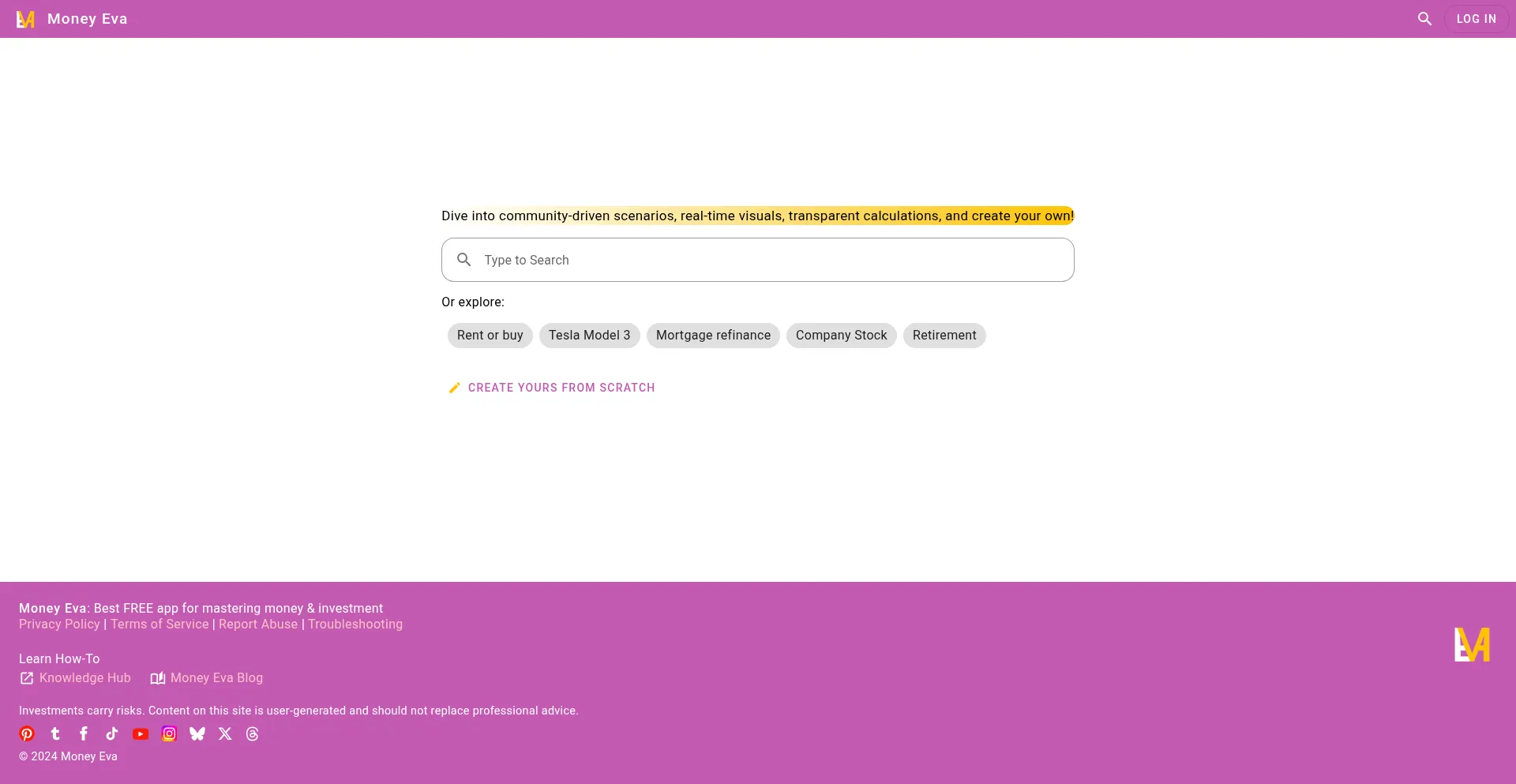Open the Pinterest social link
This screenshot has height=784, width=1516.
[27, 733]
